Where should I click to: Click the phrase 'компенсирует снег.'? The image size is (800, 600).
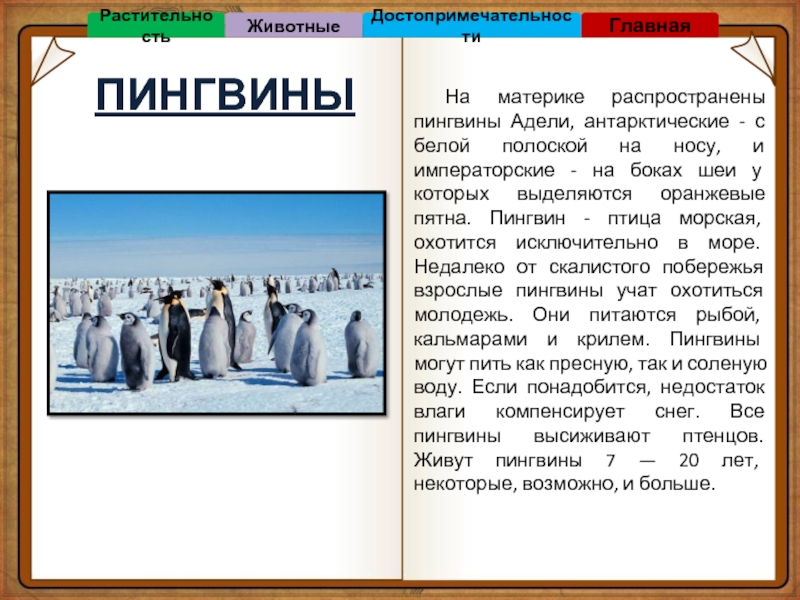[597, 411]
